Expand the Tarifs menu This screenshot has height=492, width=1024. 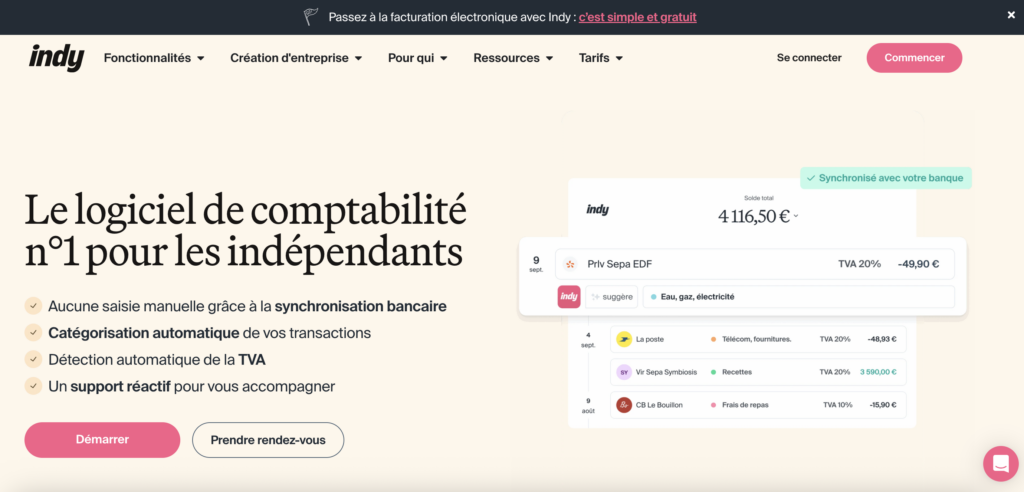[601, 57]
